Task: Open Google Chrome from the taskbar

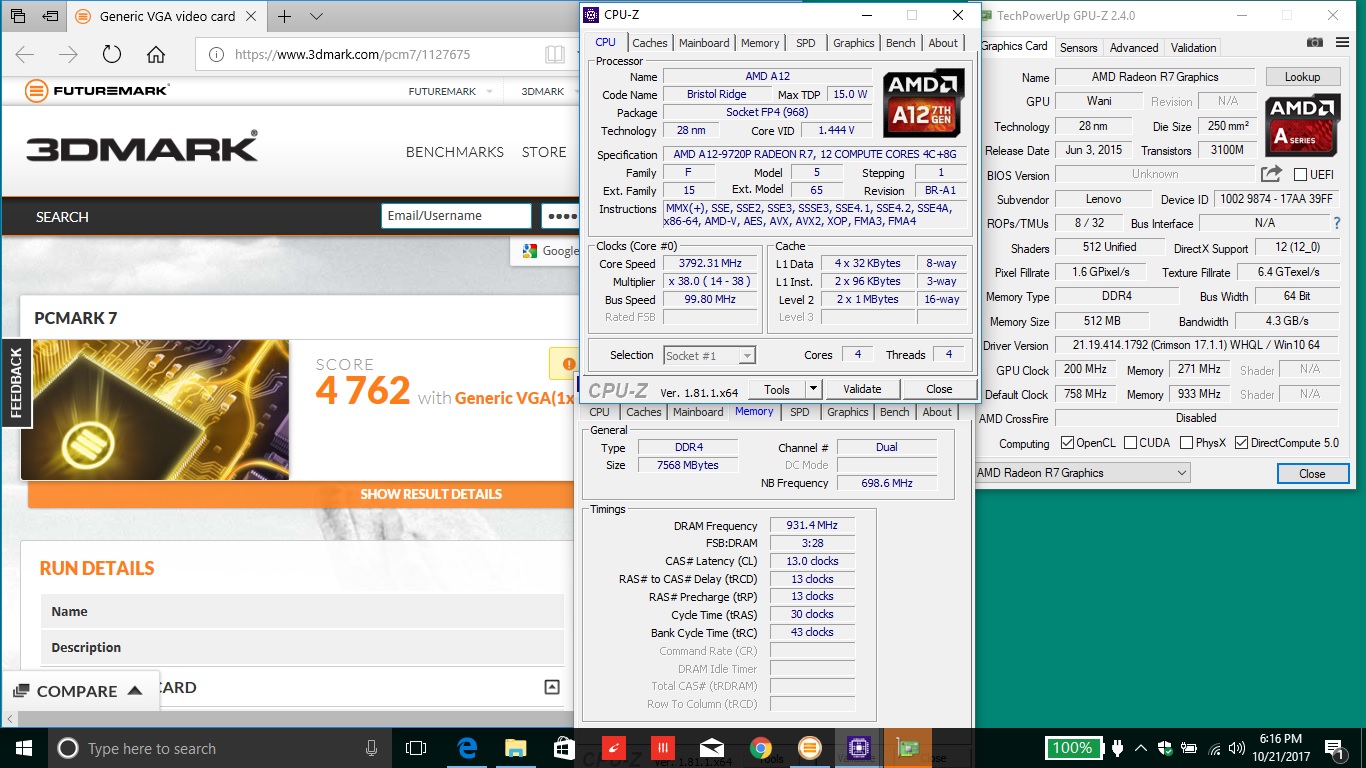Action: click(761, 747)
